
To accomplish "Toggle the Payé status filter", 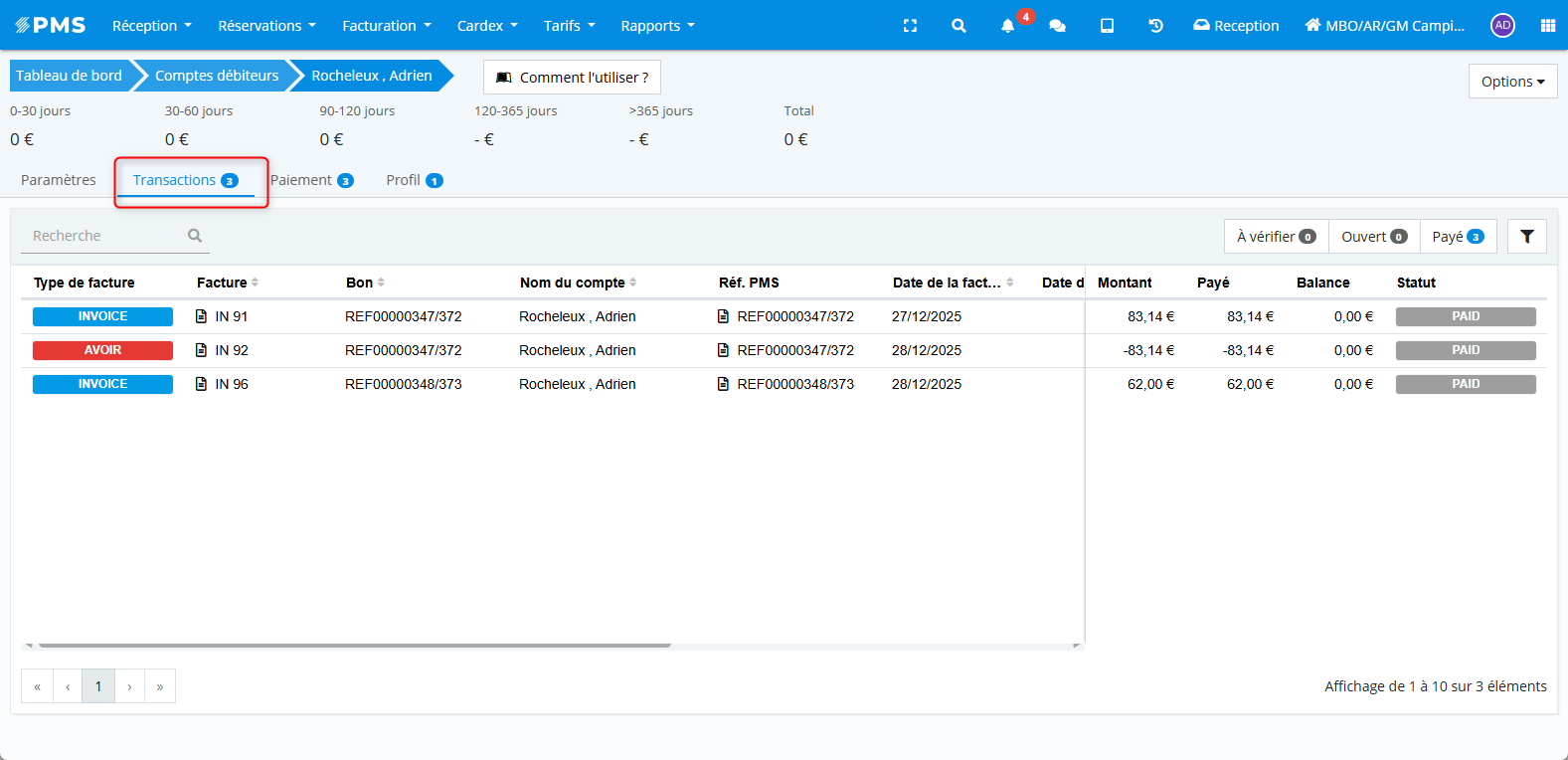I will 1458,237.
